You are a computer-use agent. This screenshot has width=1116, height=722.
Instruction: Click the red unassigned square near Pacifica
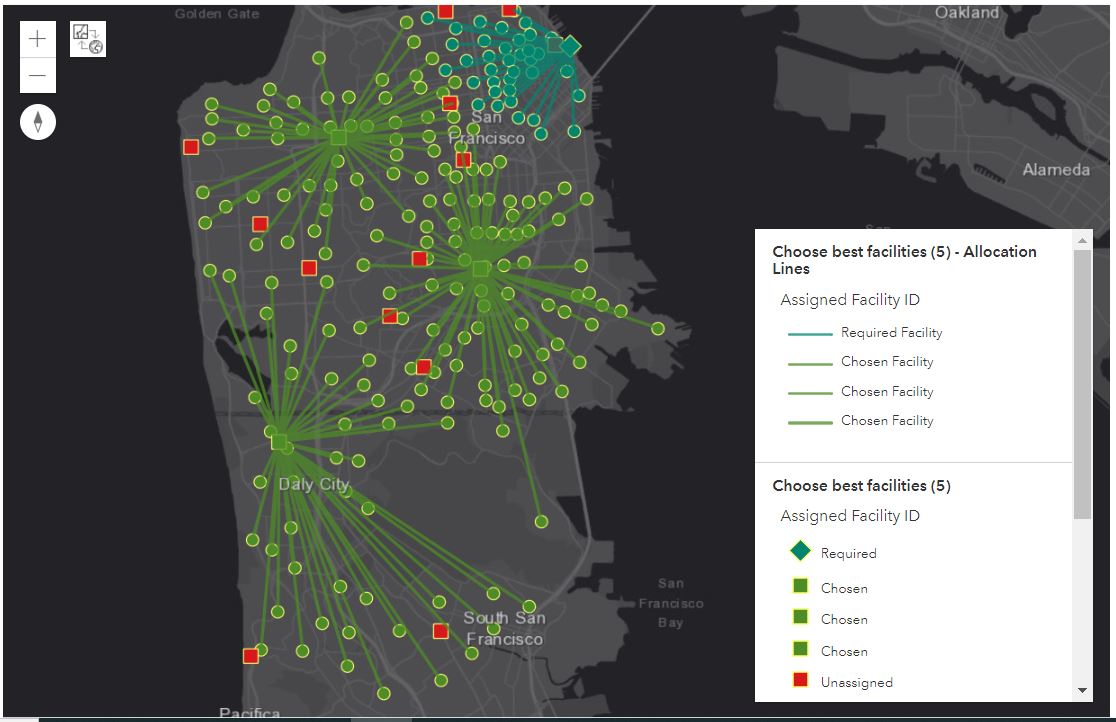click(x=250, y=656)
